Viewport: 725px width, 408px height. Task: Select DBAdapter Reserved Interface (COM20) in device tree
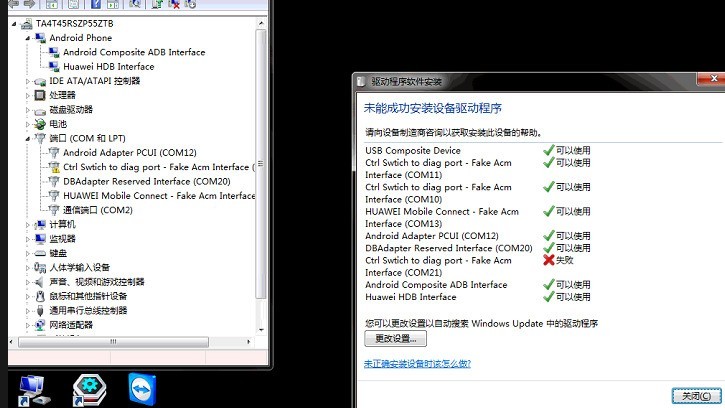147,181
